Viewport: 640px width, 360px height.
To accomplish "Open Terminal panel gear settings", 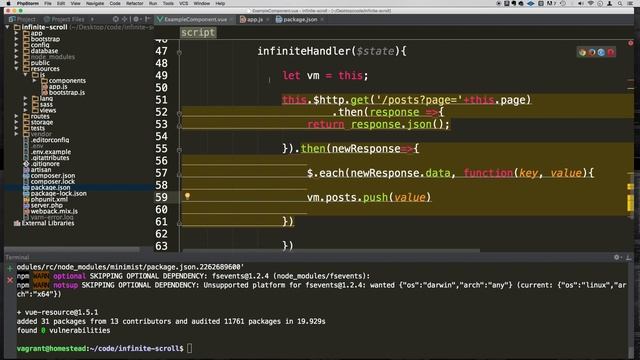I will 617,257.
